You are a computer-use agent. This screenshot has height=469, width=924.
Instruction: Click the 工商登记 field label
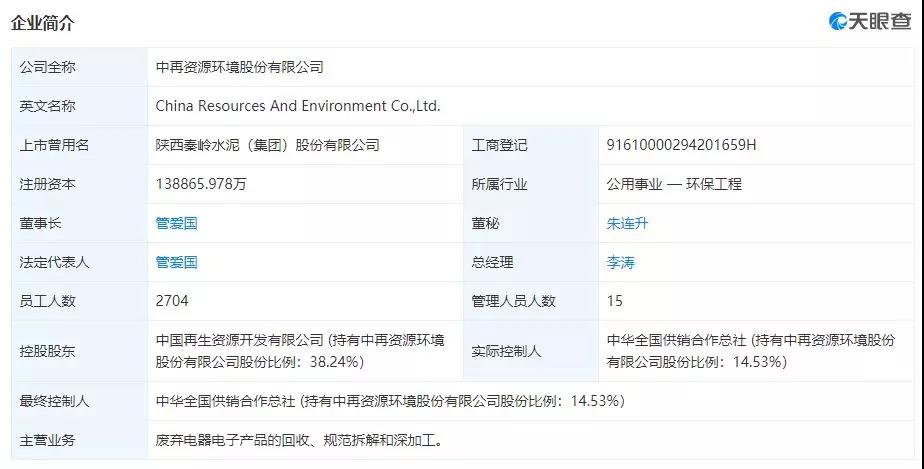click(499, 145)
